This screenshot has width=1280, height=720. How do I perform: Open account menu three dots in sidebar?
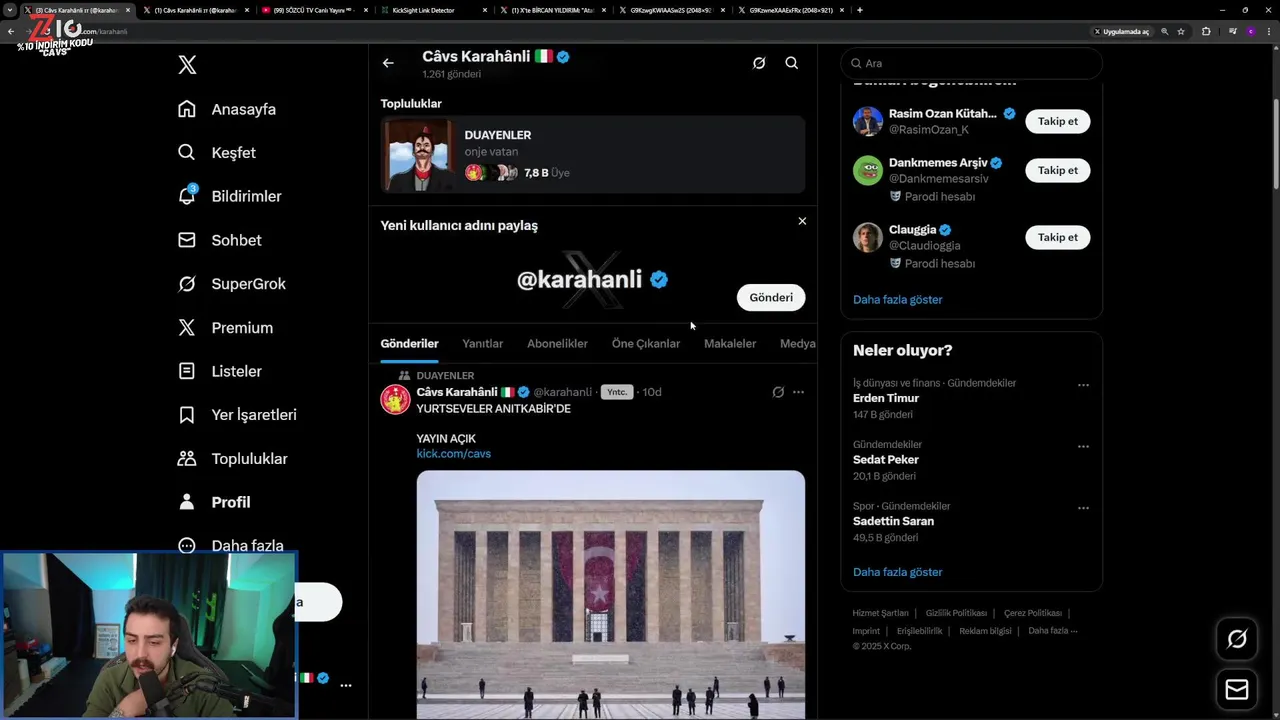(346, 685)
